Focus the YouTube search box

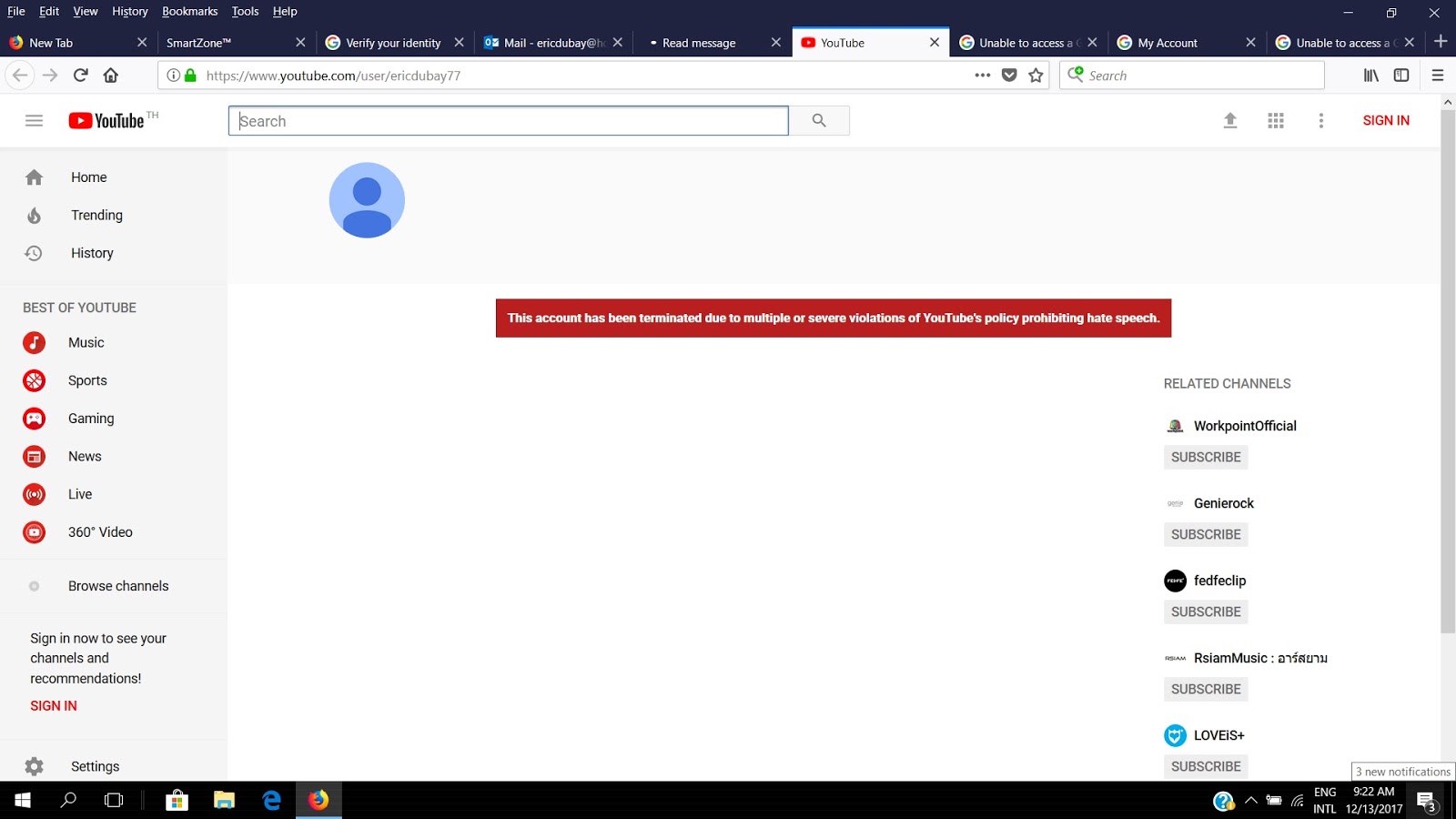[x=508, y=121]
